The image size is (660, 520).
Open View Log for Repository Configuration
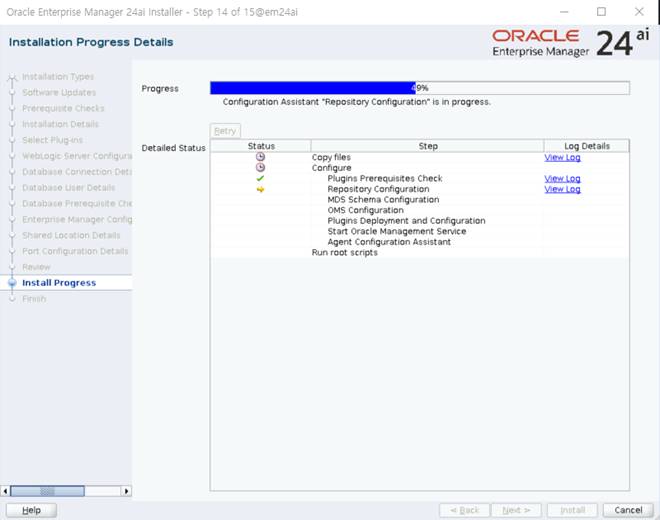[x=562, y=189]
